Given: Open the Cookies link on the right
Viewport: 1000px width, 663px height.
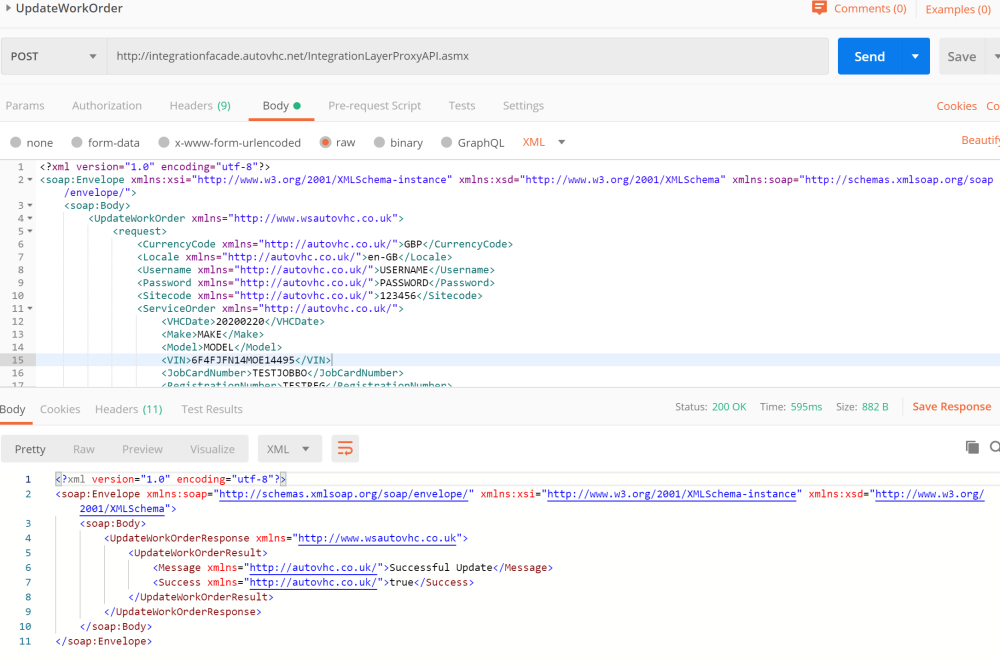Looking at the screenshot, I should (x=956, y=106).
